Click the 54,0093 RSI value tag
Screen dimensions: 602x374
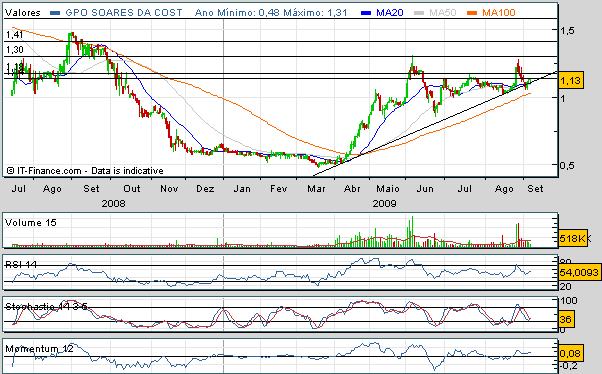tap(579, 273)
